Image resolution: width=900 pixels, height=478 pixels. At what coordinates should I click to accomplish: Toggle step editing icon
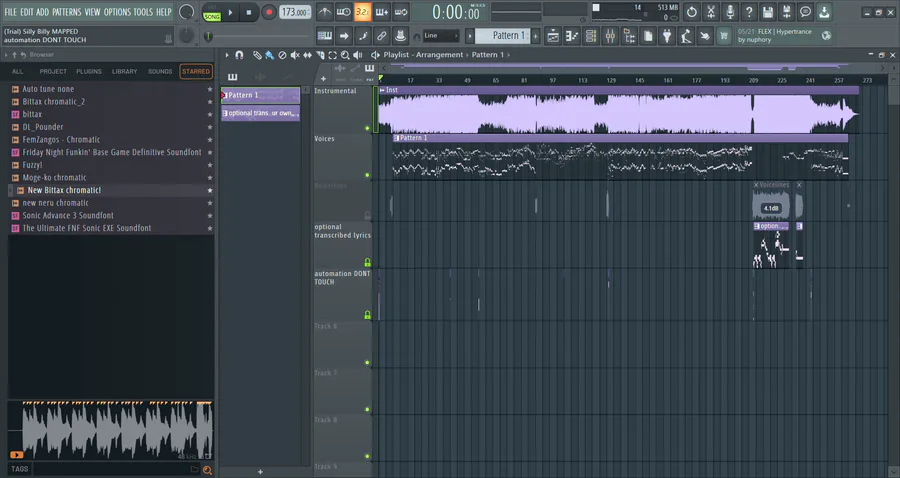pyautogui.click(x=363, y=36)
